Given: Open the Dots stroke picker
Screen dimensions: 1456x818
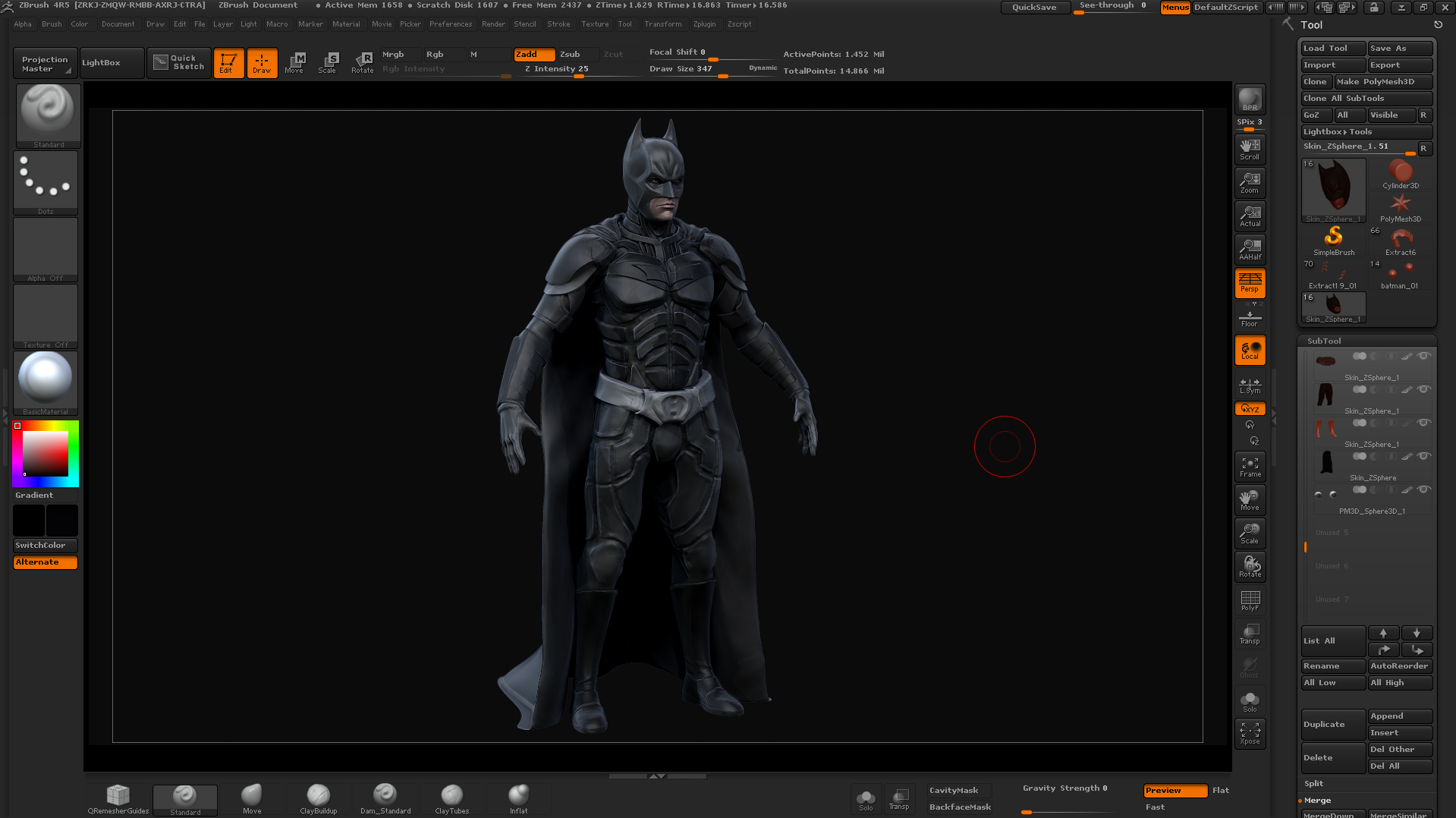Looking at the screenshot, I should pos(46,183).
